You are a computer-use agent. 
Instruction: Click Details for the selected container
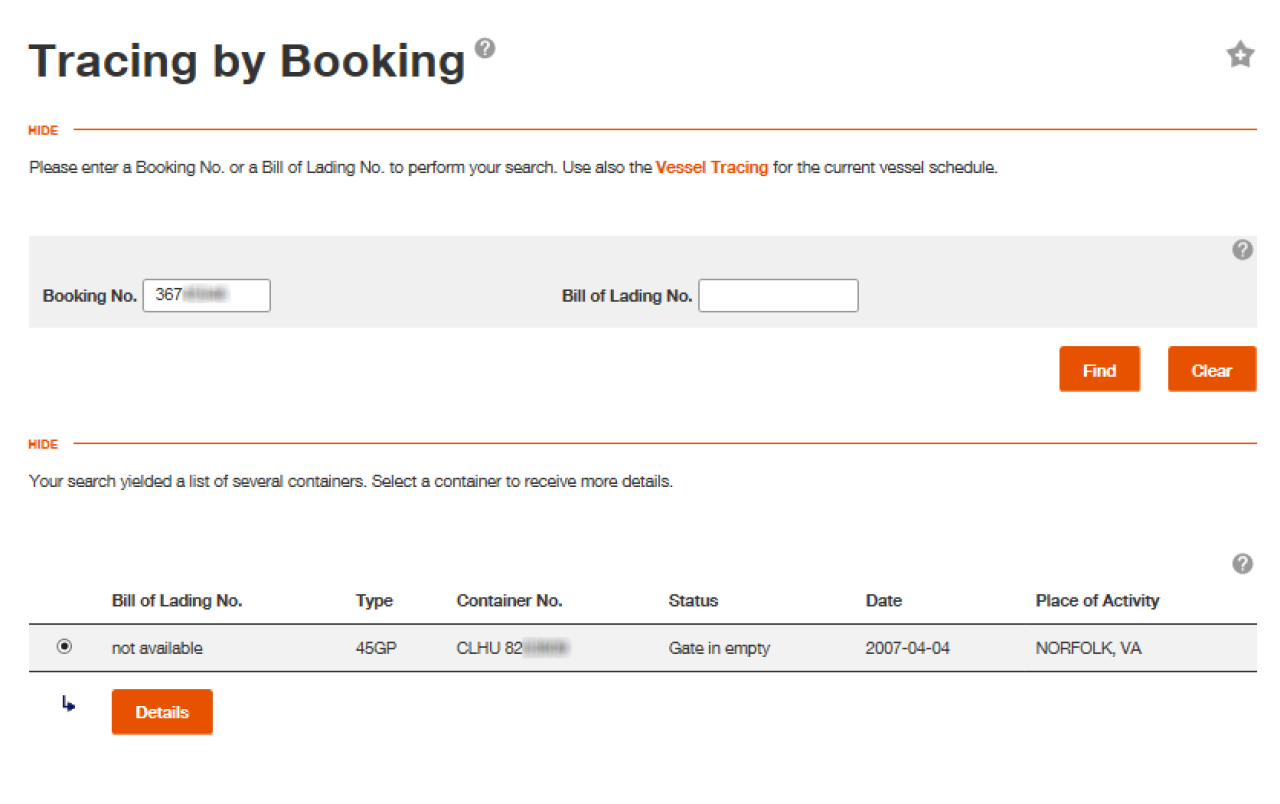coord(162,711)
